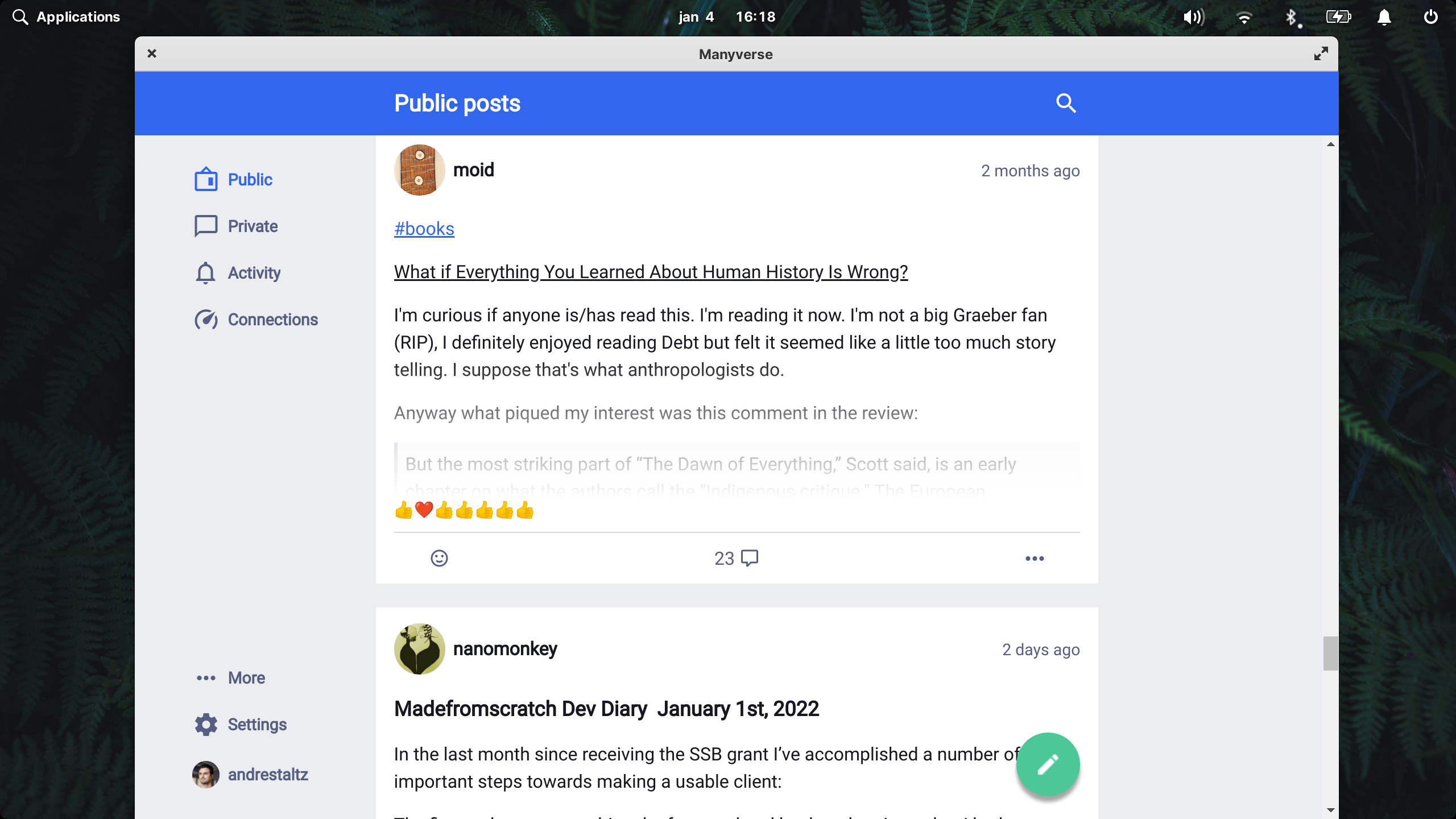Click scrollbar down arrow
The height and width of the screenshot is (819, 1456).
point(1330,809)
